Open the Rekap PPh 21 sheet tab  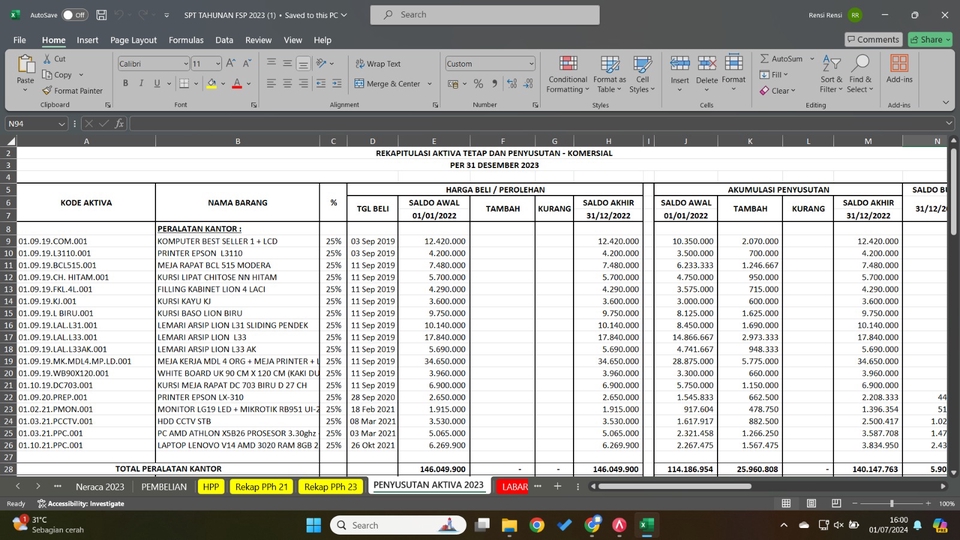[261, 487]
